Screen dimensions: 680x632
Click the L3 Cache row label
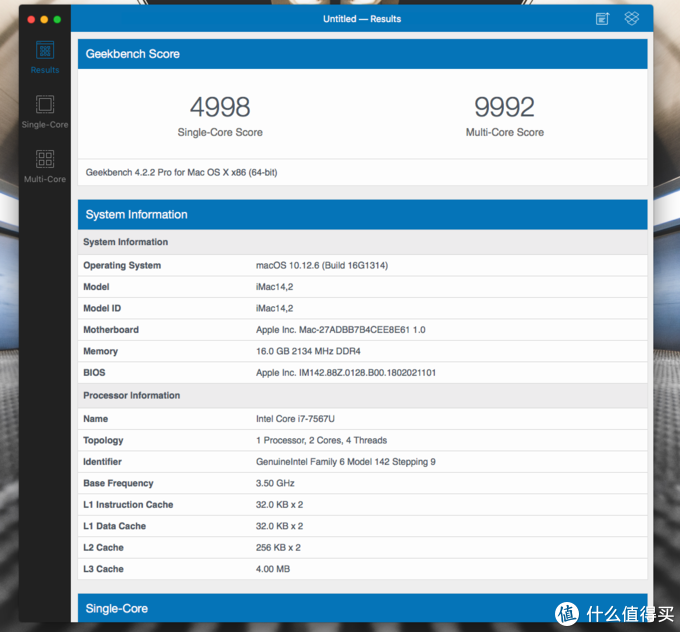coord(103,569)
